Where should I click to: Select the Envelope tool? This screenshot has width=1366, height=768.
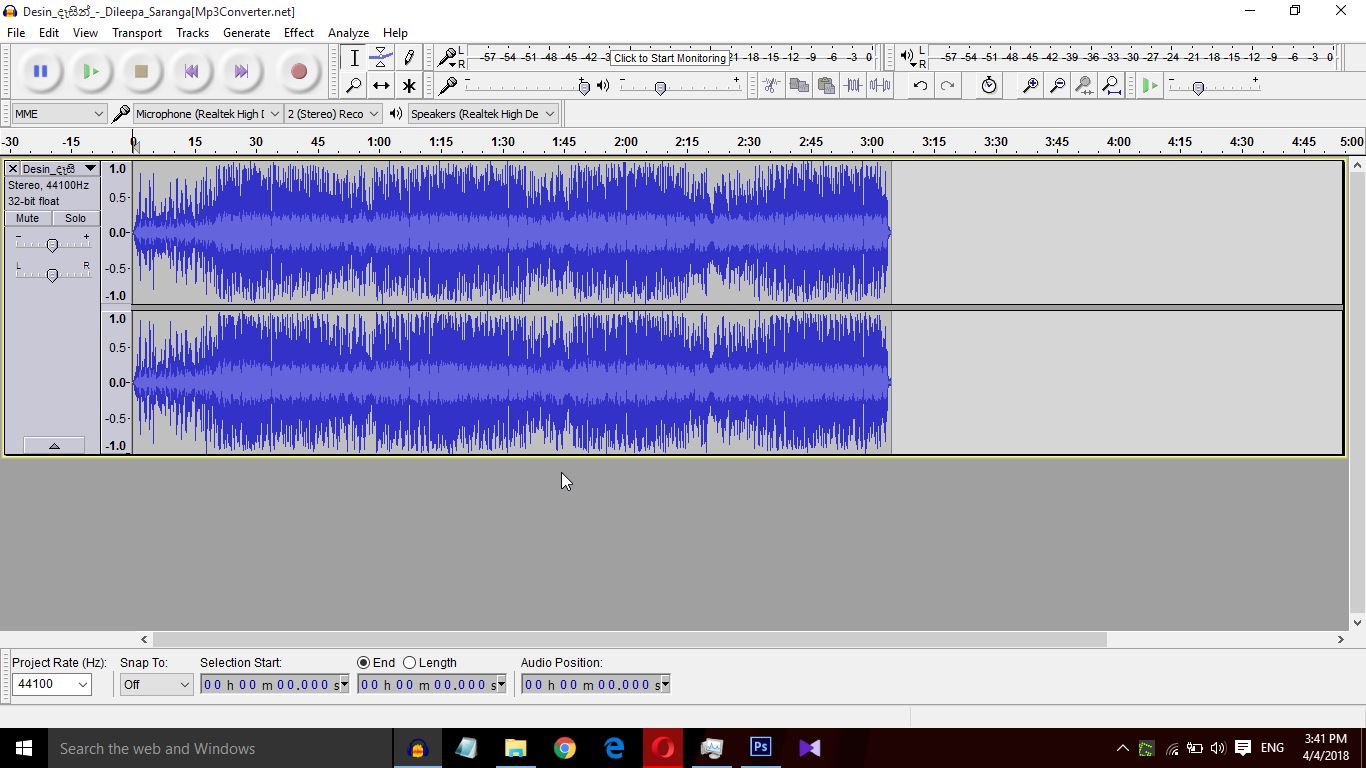pos(381,57)
